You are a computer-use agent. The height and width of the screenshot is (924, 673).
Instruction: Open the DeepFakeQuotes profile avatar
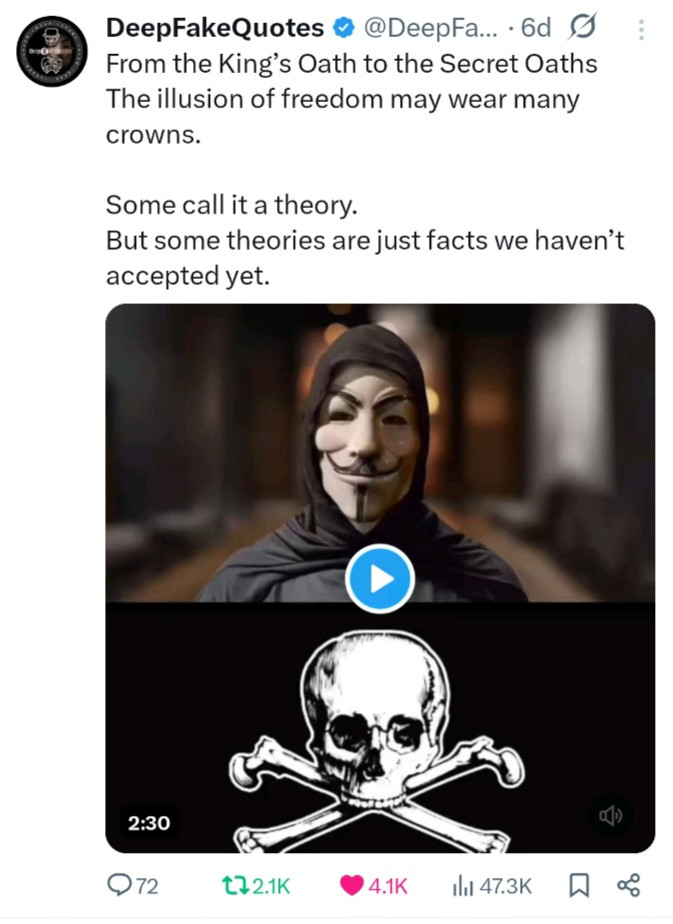52,51
